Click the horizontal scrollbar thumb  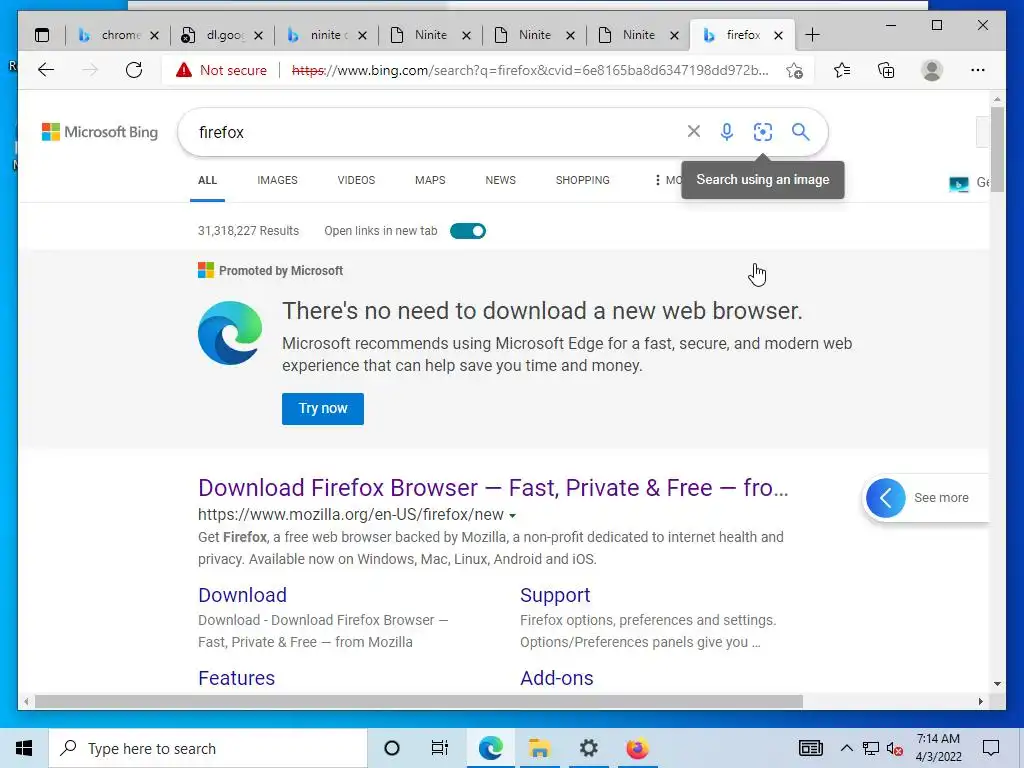(x=419, y=702)
